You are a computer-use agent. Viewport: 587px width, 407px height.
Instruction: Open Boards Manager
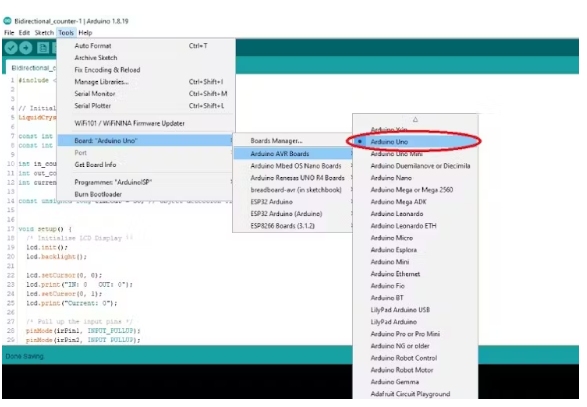click(293, 141)
